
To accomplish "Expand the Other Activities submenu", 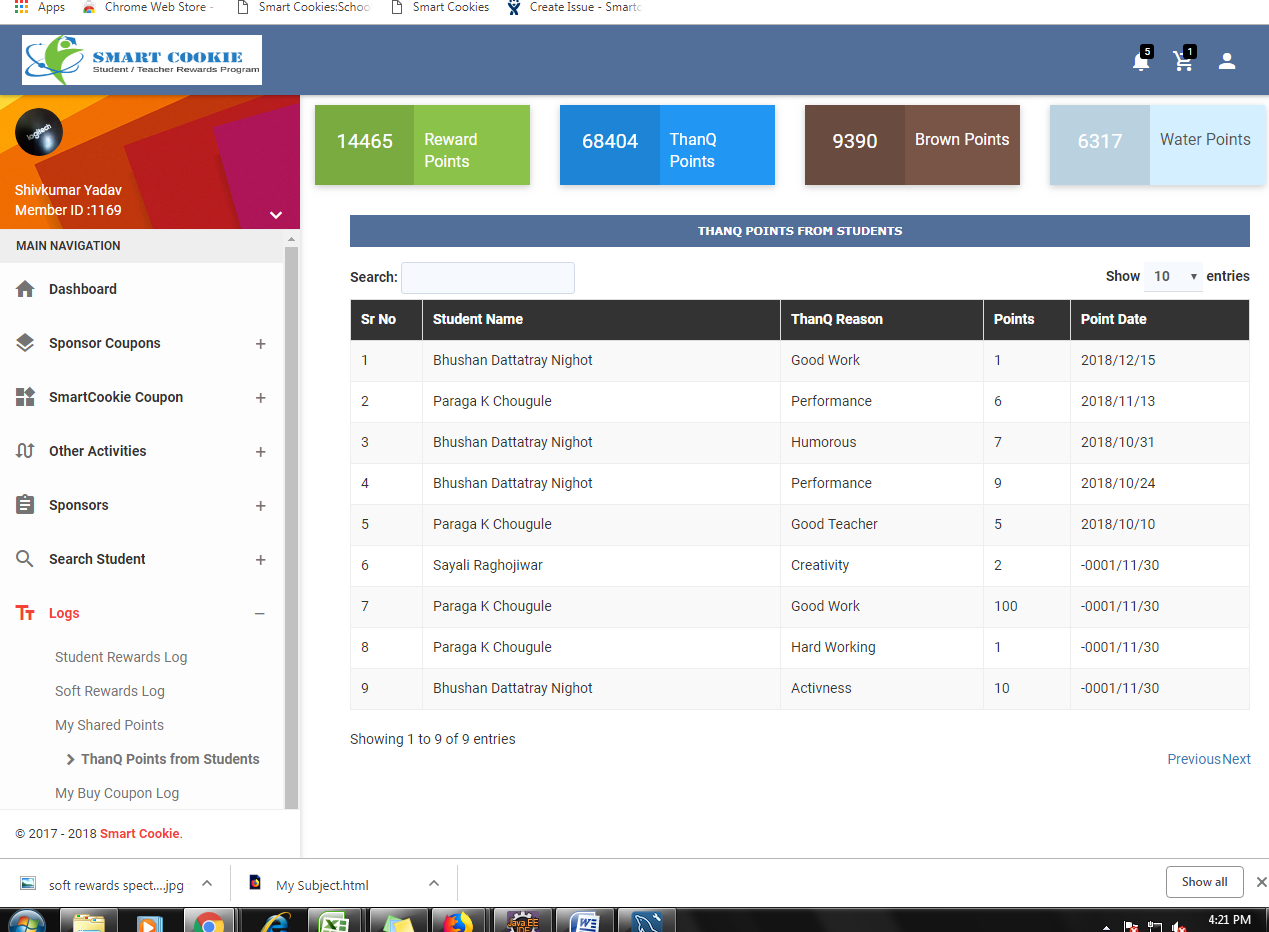I will click(x=260, y=452).
